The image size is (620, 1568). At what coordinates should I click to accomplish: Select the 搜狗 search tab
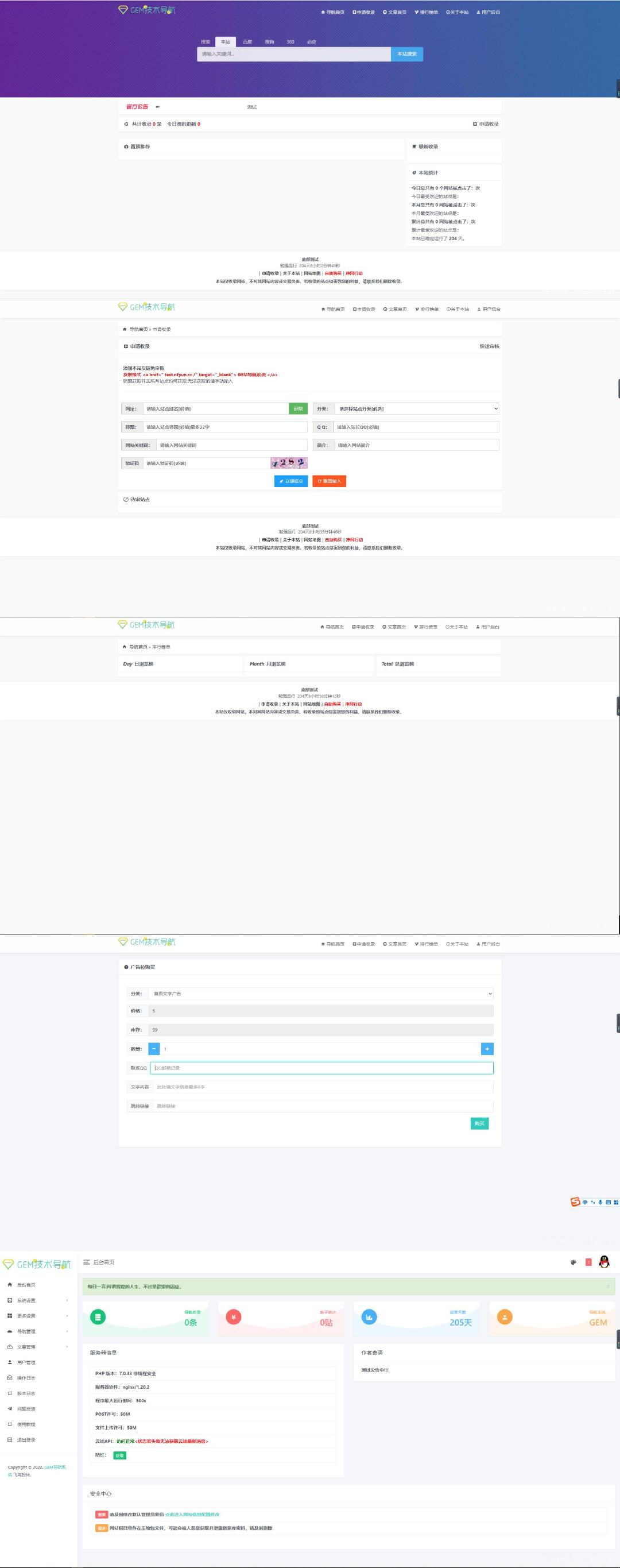point(269,42)
